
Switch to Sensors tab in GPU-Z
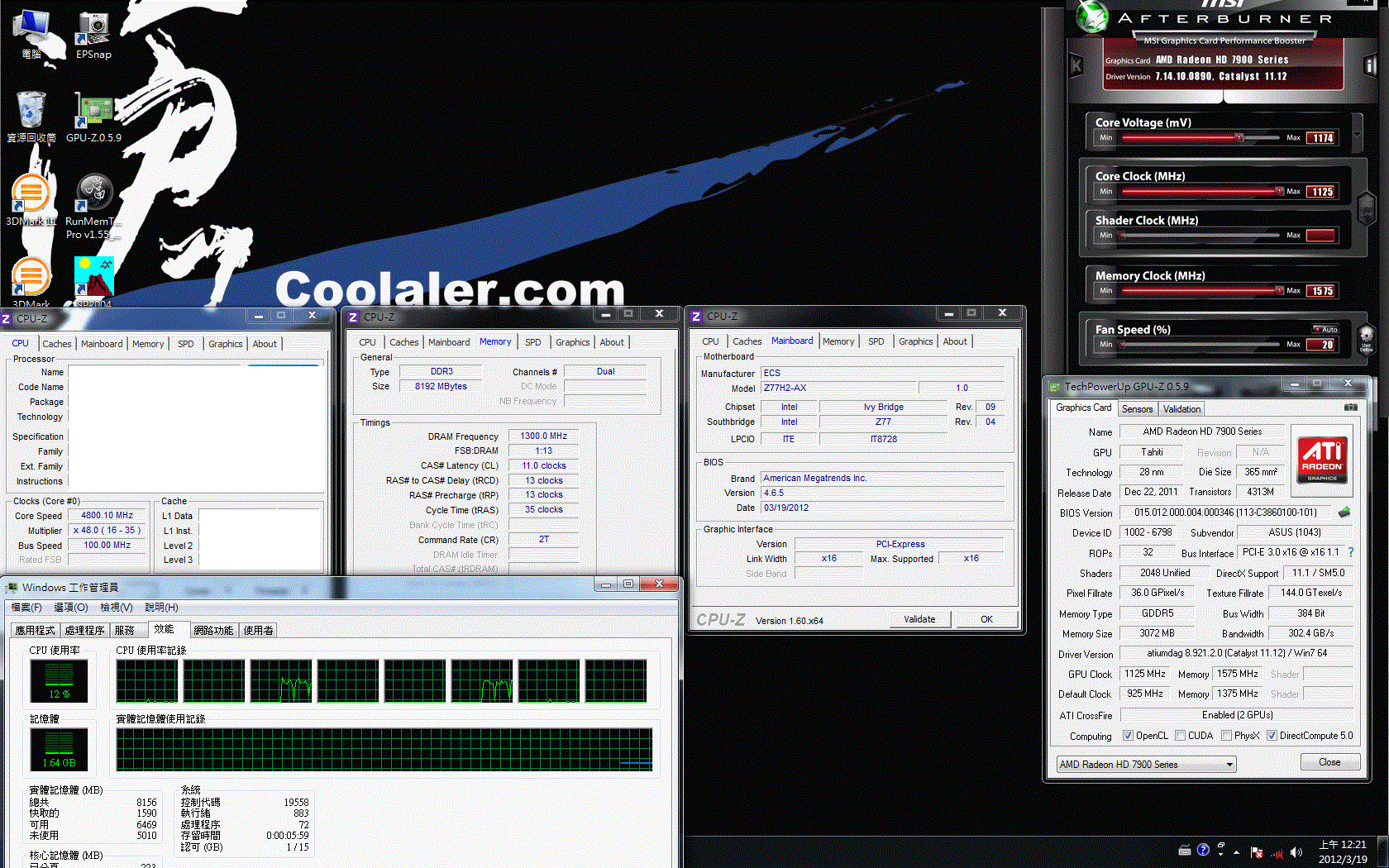1137,409
